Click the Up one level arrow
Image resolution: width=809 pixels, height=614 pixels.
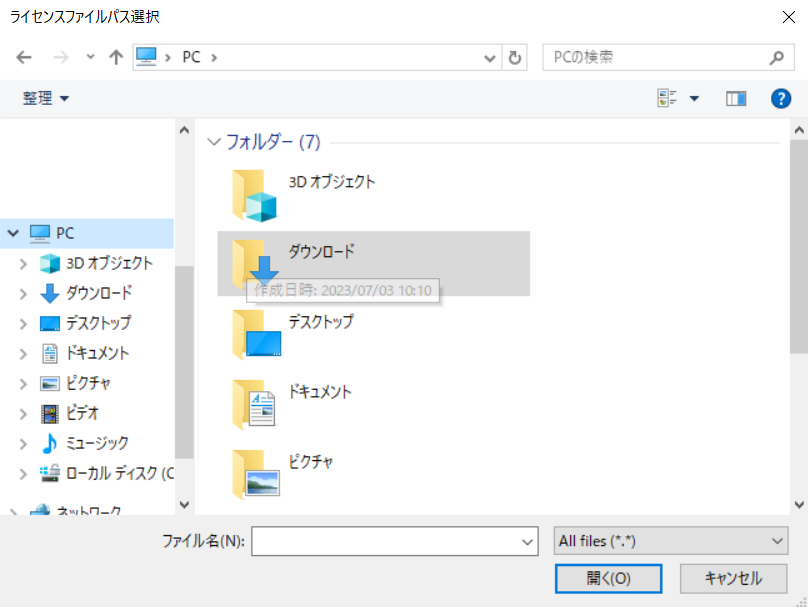(x=116, y=57)
